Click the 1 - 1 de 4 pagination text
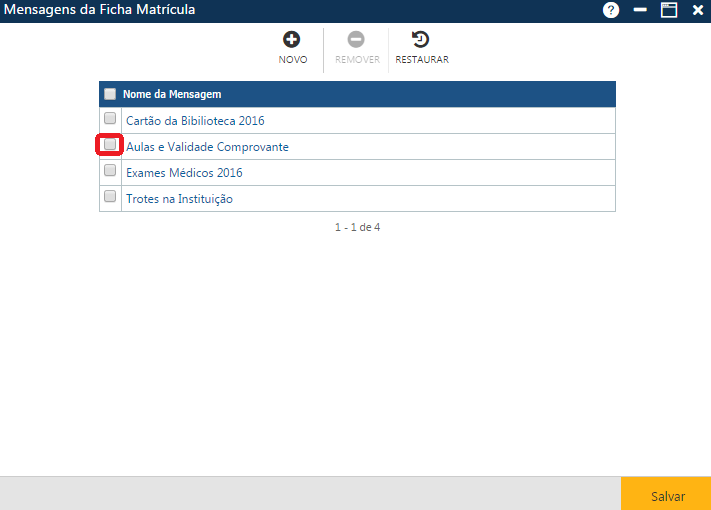The width and height of the screenshot is (711, 510). [x=357, y=227]
